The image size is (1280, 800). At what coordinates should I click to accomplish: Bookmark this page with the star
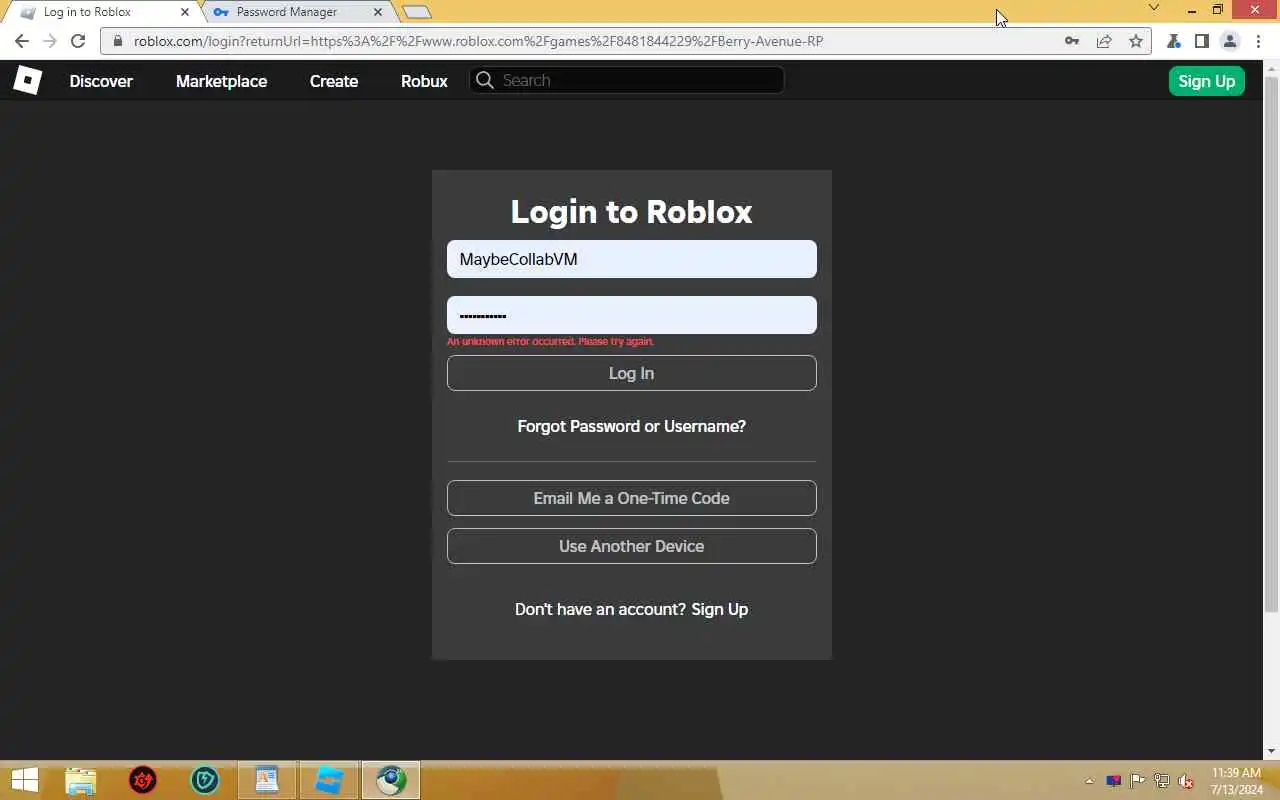pyautogui.click(x=1136, y=41)
